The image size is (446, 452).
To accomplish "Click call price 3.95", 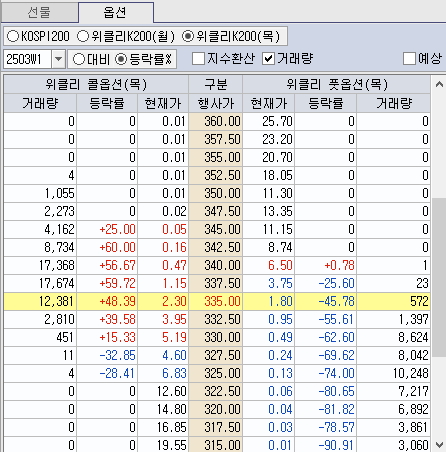I will [x=163, y=319].
